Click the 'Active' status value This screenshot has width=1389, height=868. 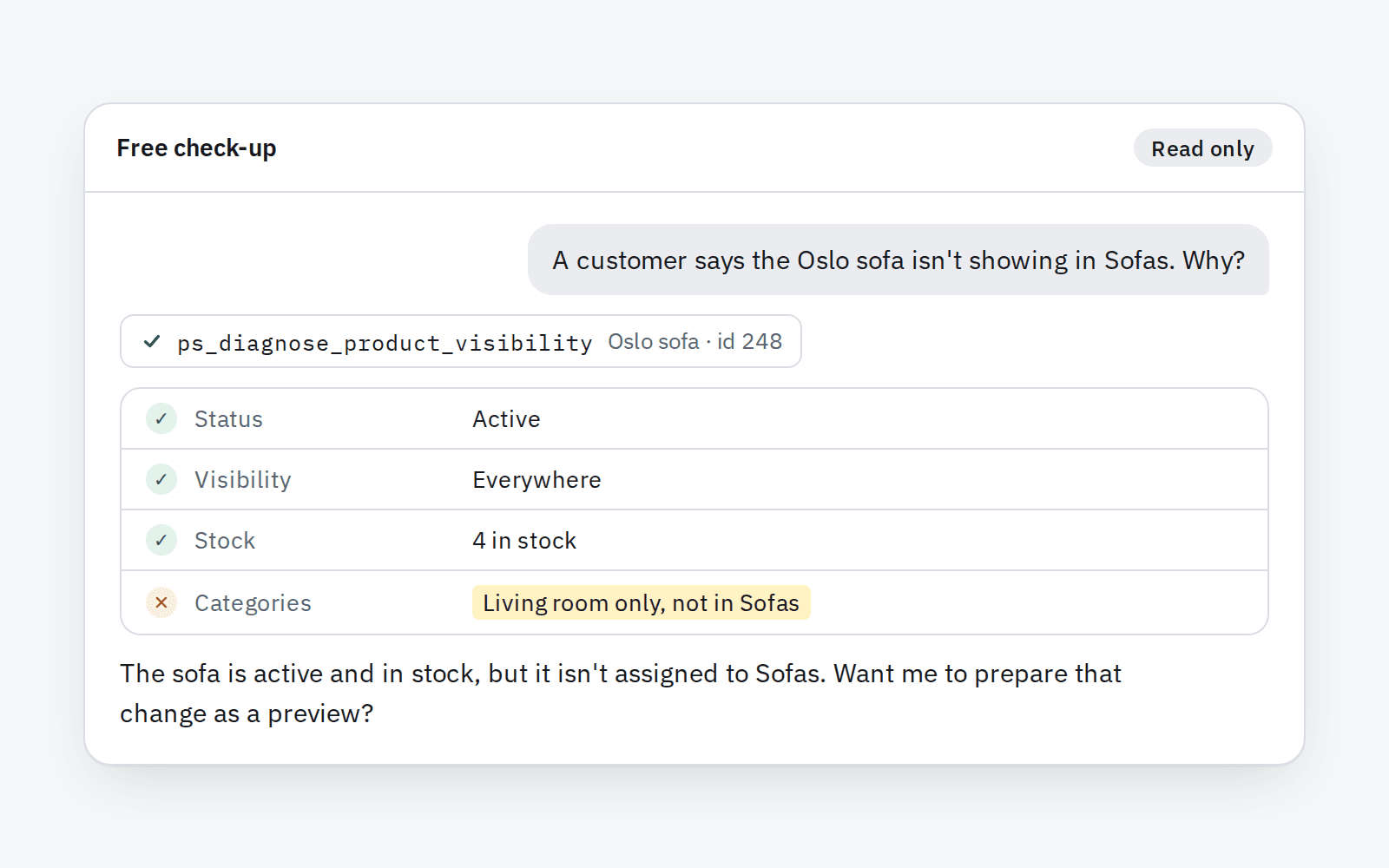click(506, 419)
